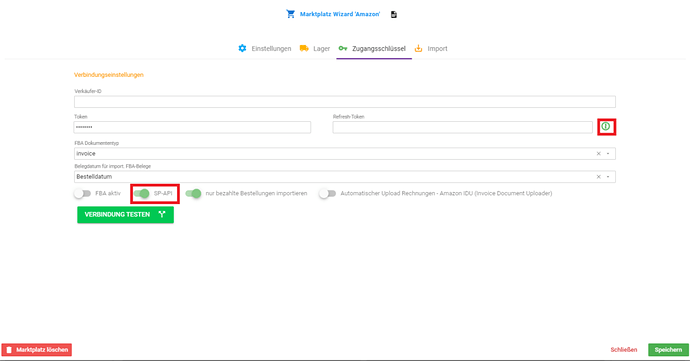
Task: Click the orange download icon for Import
Action: 418,48
